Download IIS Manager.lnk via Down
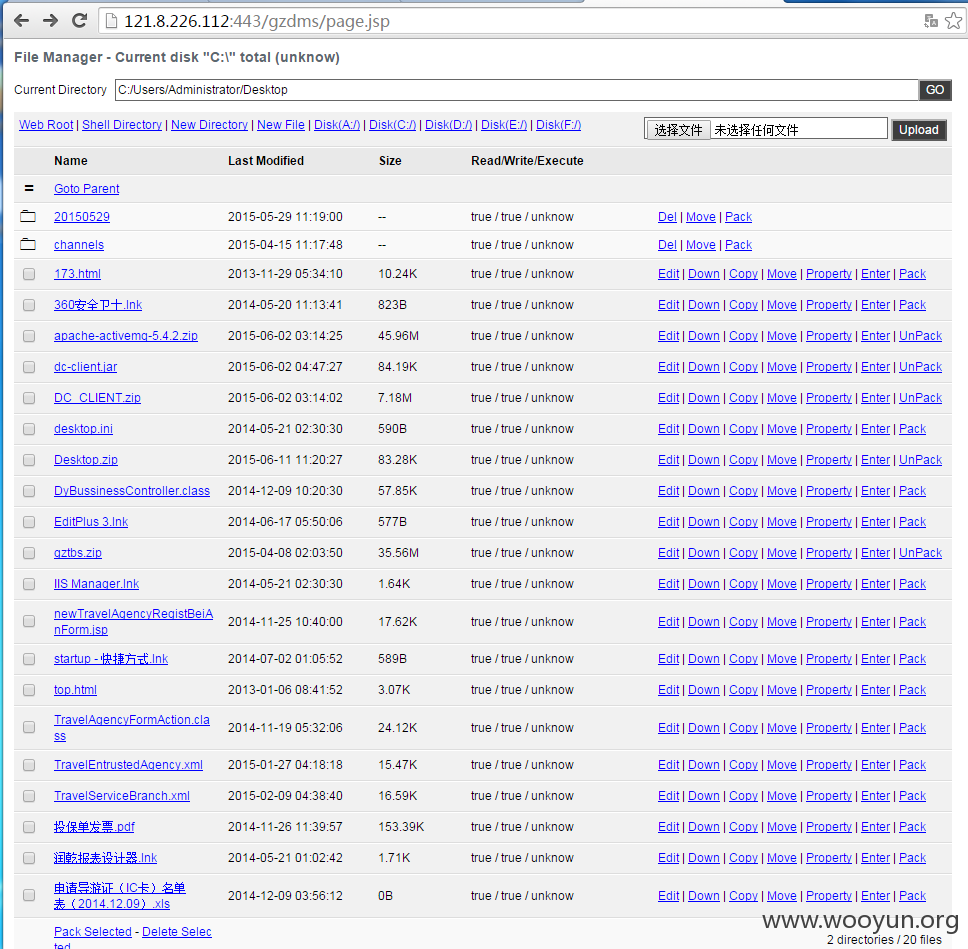 click(x=704, y=583)
